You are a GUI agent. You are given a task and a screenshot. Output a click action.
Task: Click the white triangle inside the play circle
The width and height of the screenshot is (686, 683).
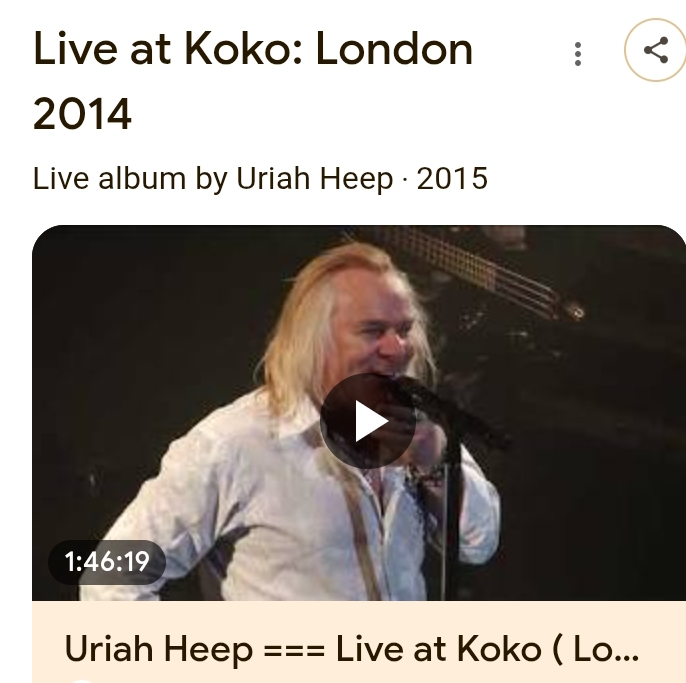pos(371,421)
